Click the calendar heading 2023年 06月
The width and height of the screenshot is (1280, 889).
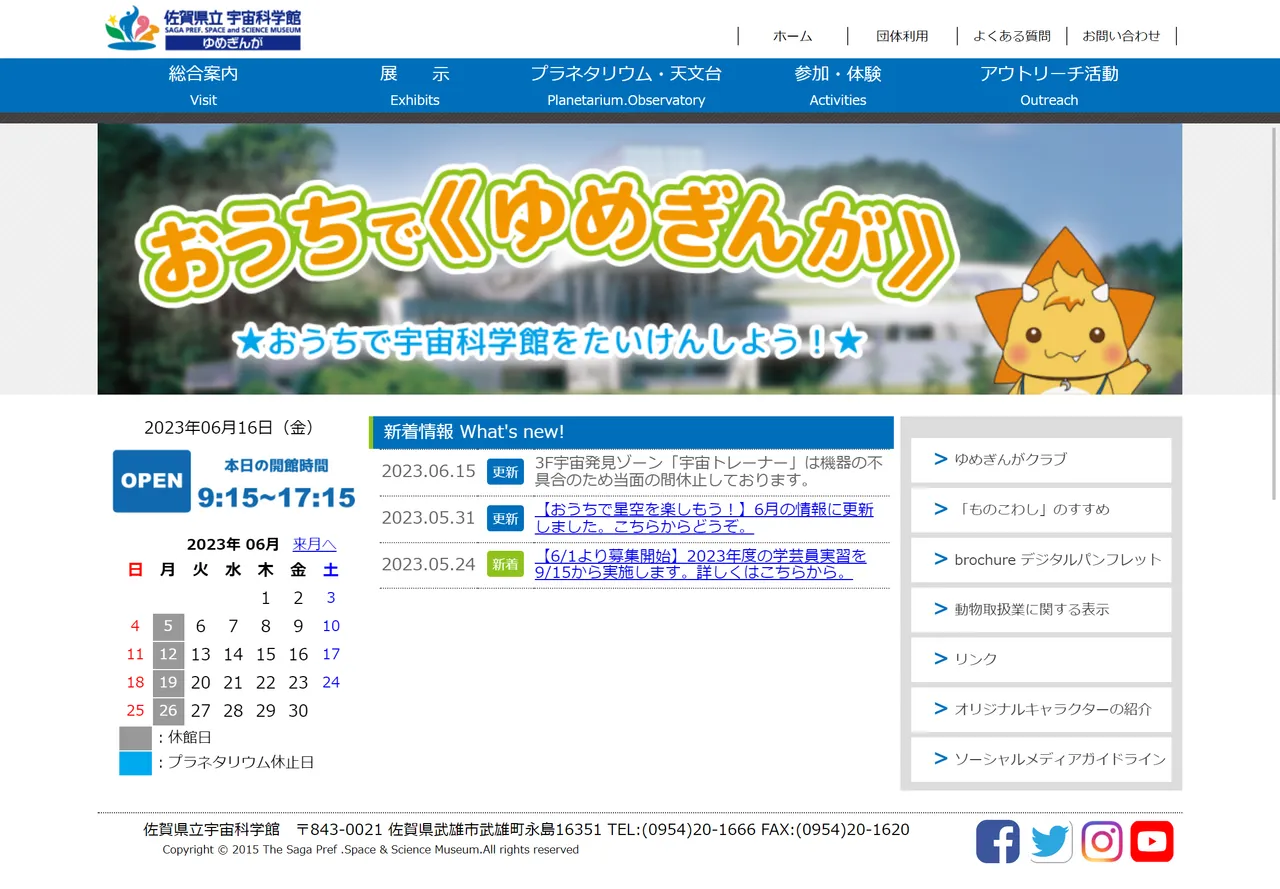point(233,544)
